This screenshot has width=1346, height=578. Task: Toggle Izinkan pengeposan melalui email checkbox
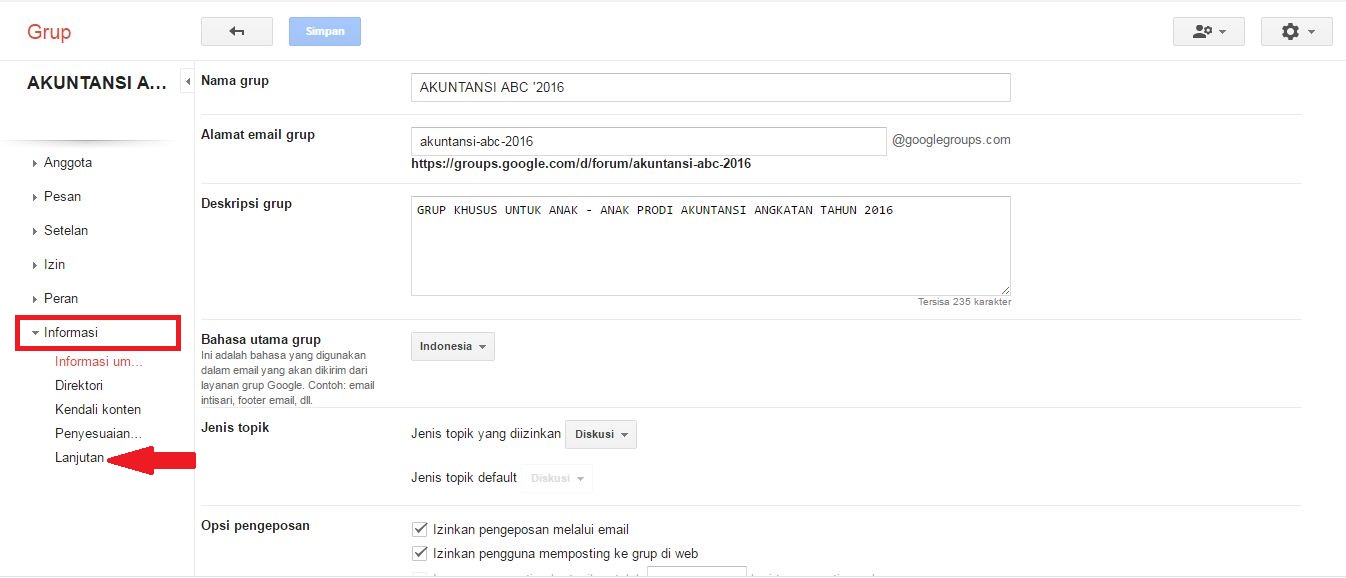(420, 529)
